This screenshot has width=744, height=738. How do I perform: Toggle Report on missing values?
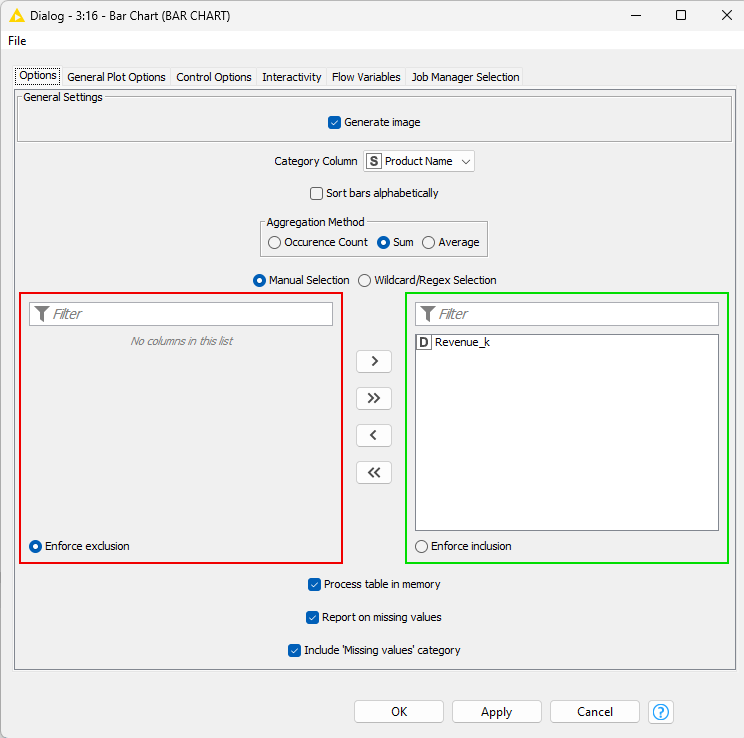(313, 617)
